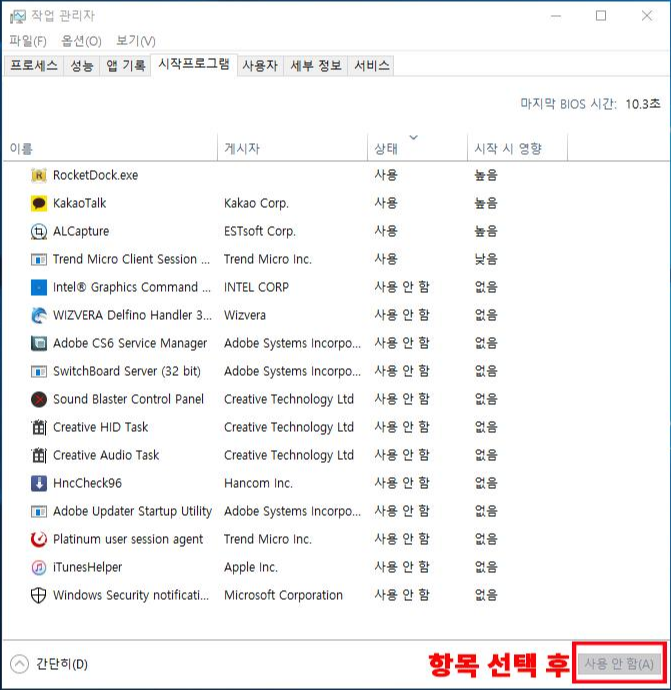Open the 옵션(O) menu

[81, 41]
